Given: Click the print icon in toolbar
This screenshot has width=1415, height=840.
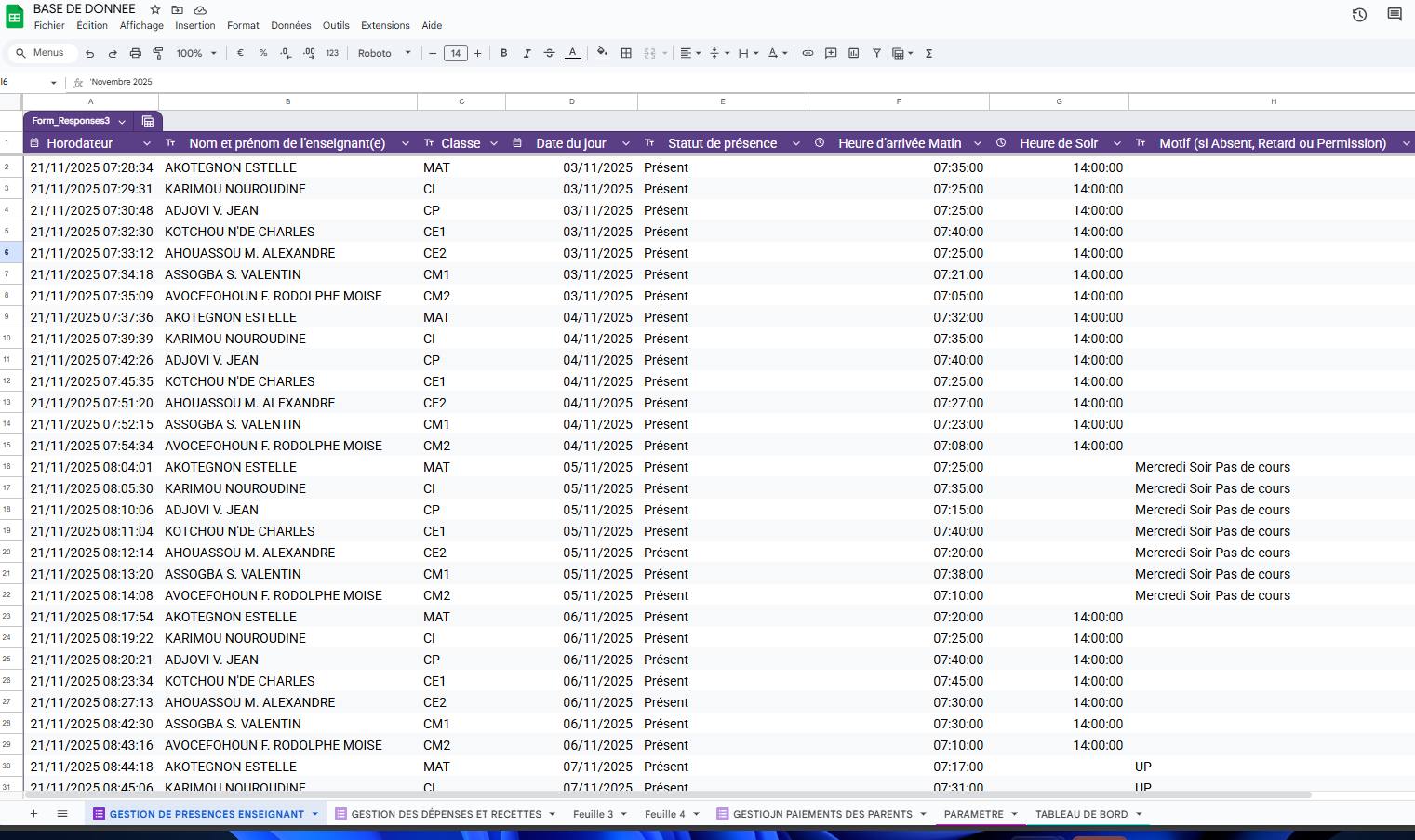Looking at the screenshot, I should point(135,53).
